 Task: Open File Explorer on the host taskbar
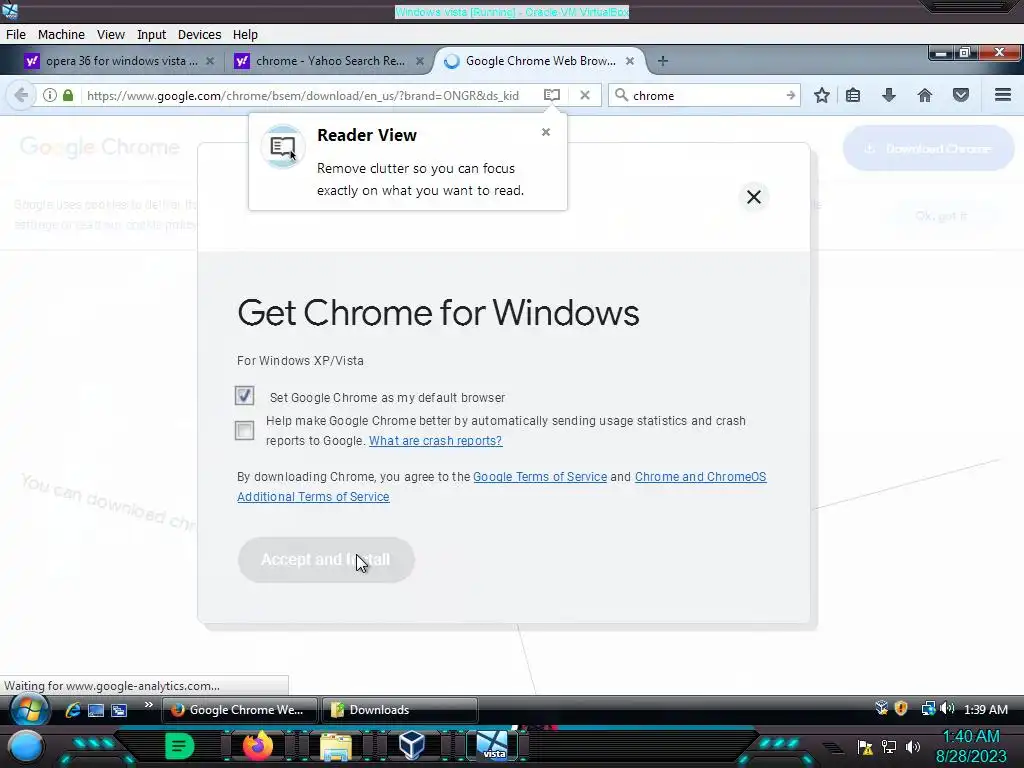pyautogui.click(x=336, y=747)
